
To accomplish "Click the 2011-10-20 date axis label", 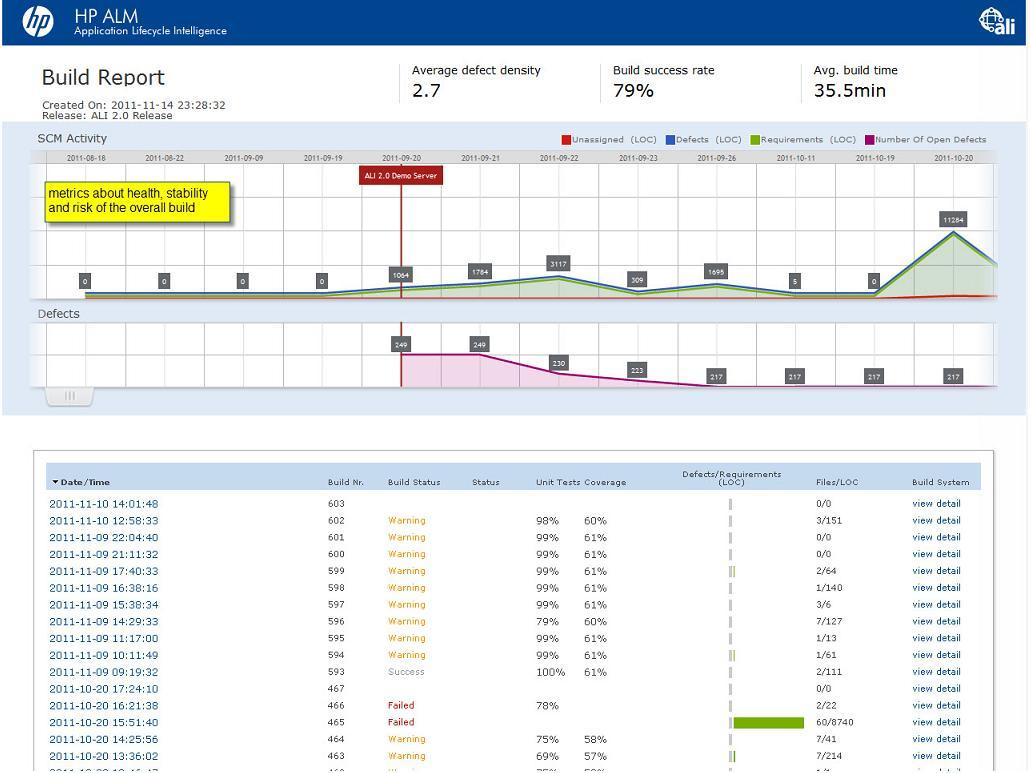I will (953, 158).
